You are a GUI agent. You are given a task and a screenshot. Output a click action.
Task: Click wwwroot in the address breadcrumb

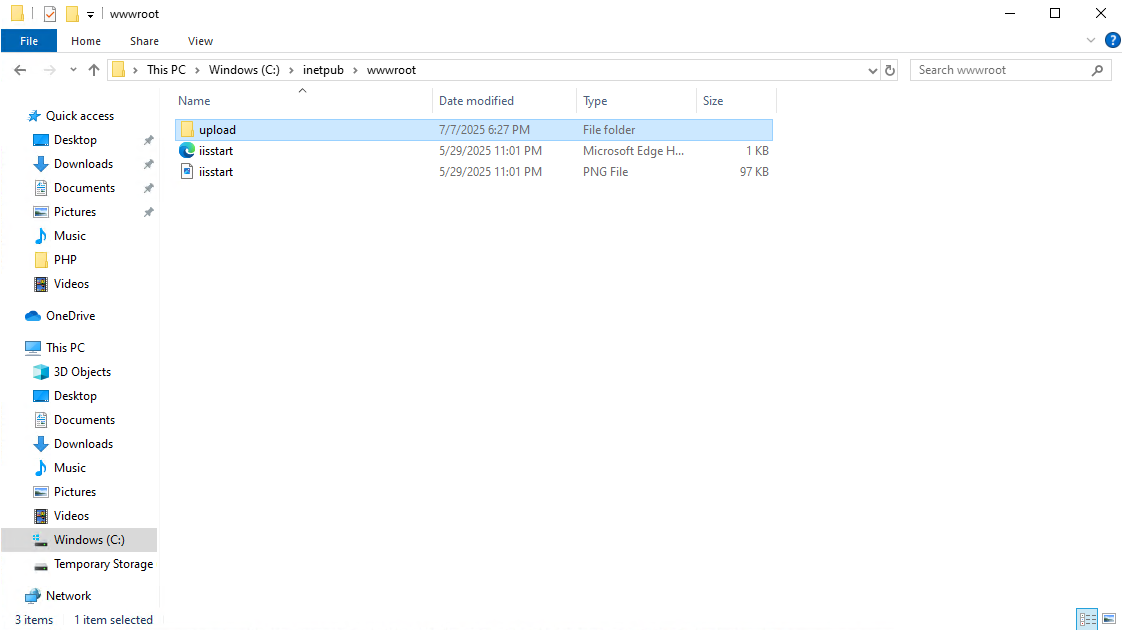[391, 70]
